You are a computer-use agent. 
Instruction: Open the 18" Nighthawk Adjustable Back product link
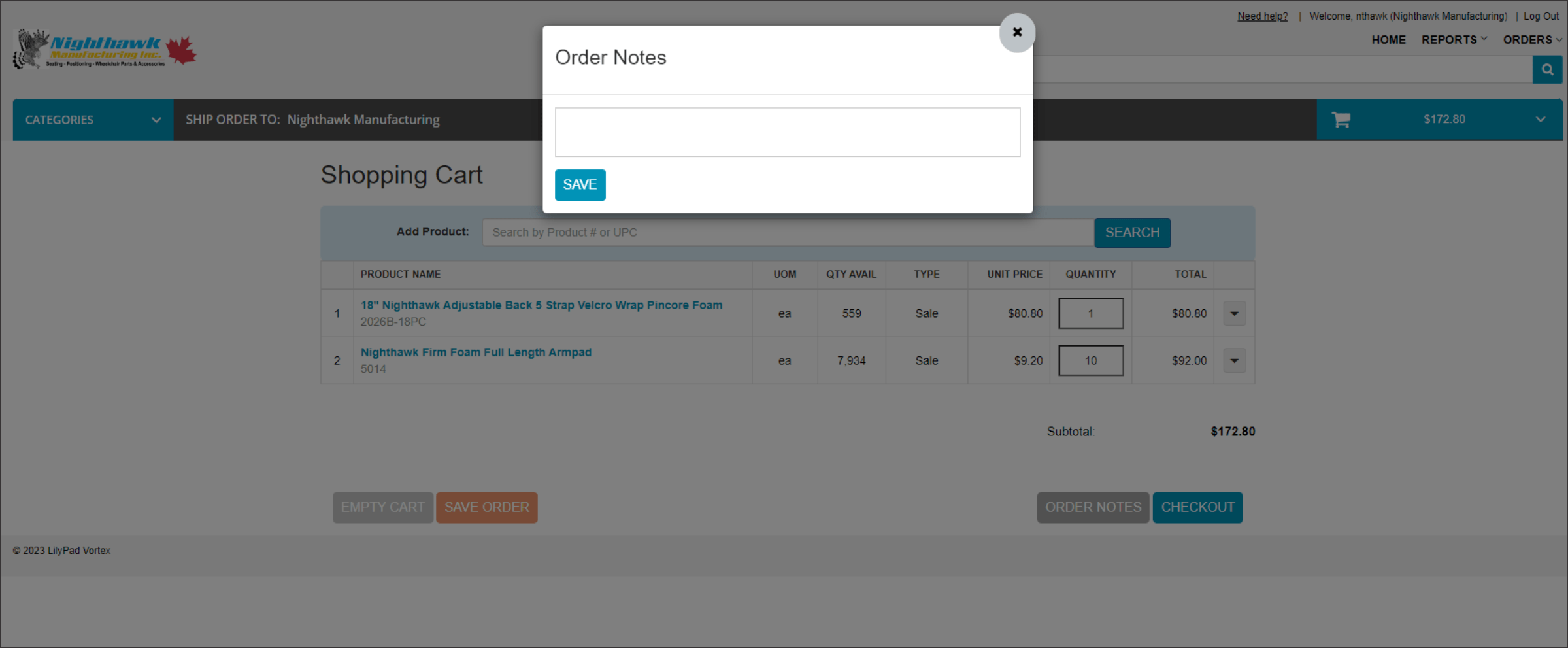pos(541,305)
